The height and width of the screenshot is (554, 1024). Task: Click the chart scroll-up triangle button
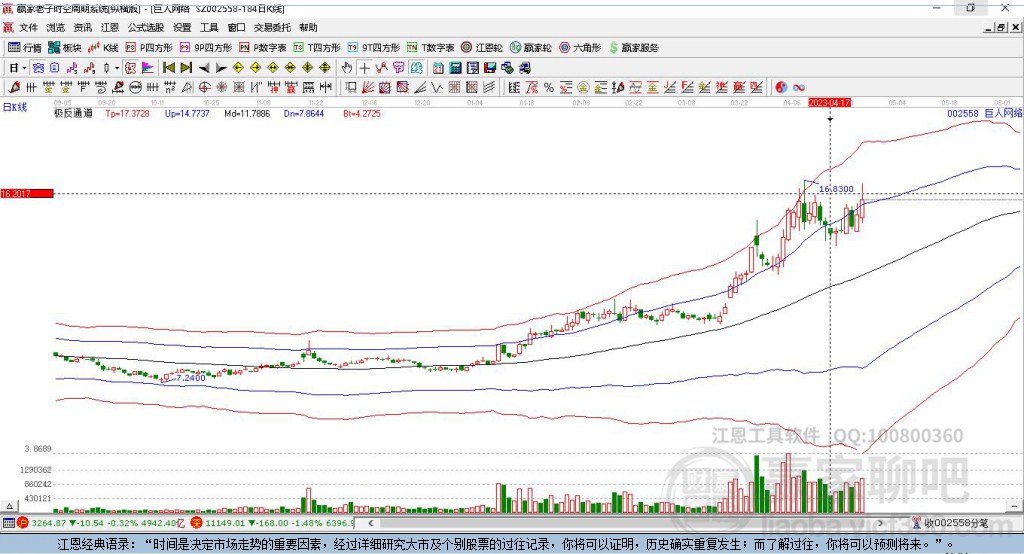pyautogui.click(x=9, y=506)
